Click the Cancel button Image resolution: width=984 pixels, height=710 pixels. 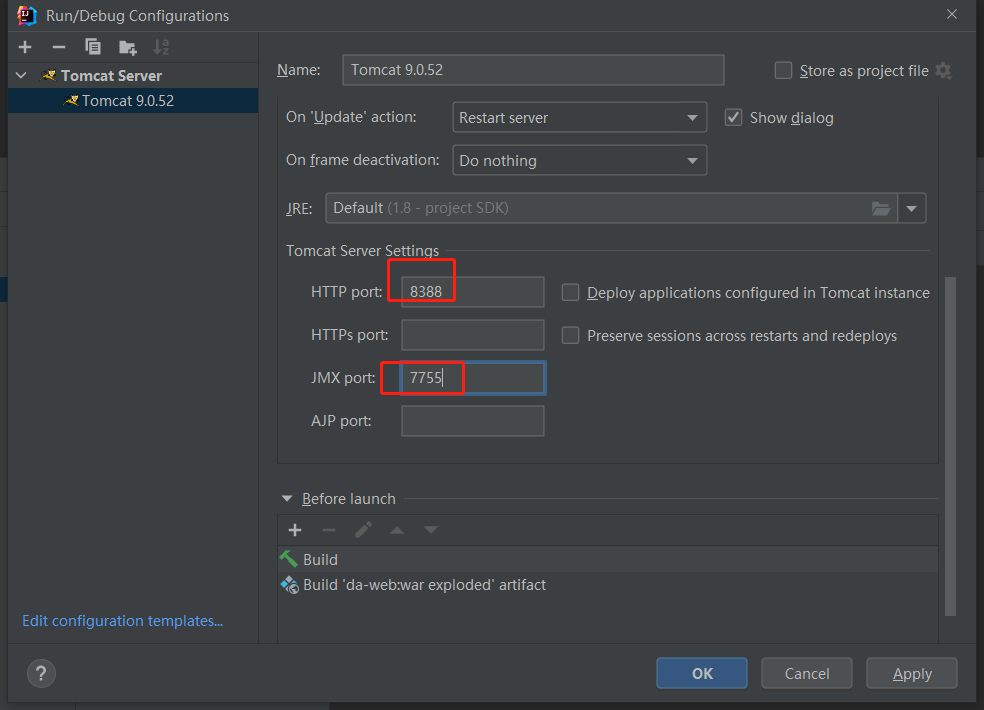tap(806, 673)
